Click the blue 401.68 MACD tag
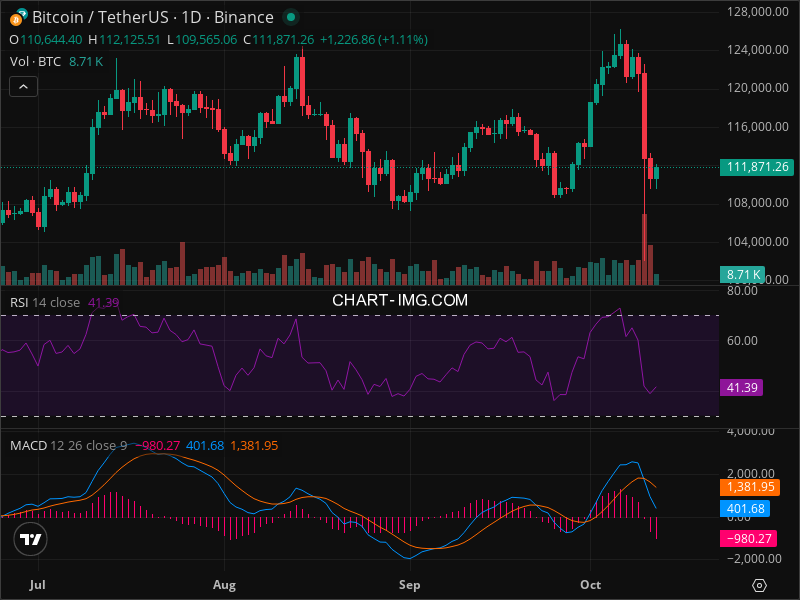This screenshot has width=800, height=600. (x=744, y=509)
